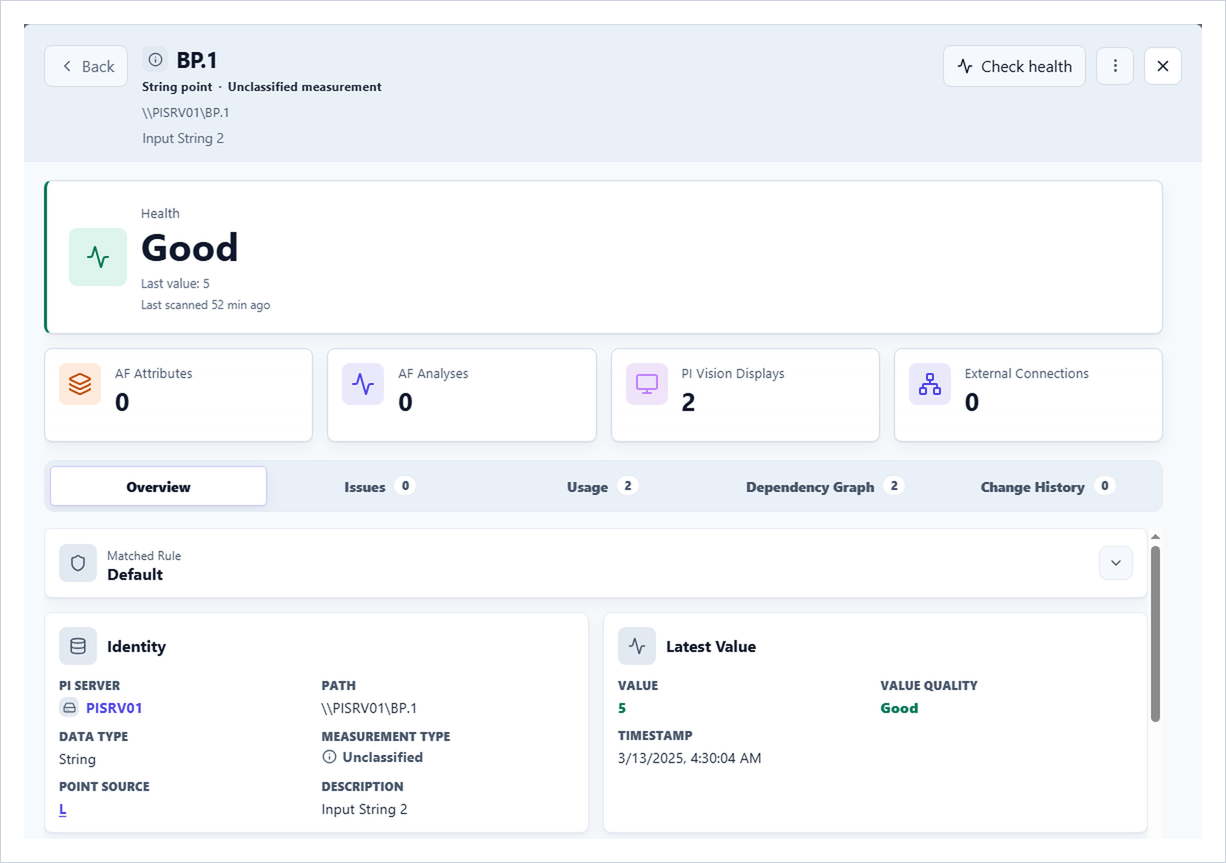Screen dimensions: 1226x863
Task: Click the Latest Value number 5
Action: (x=622, y=708)
